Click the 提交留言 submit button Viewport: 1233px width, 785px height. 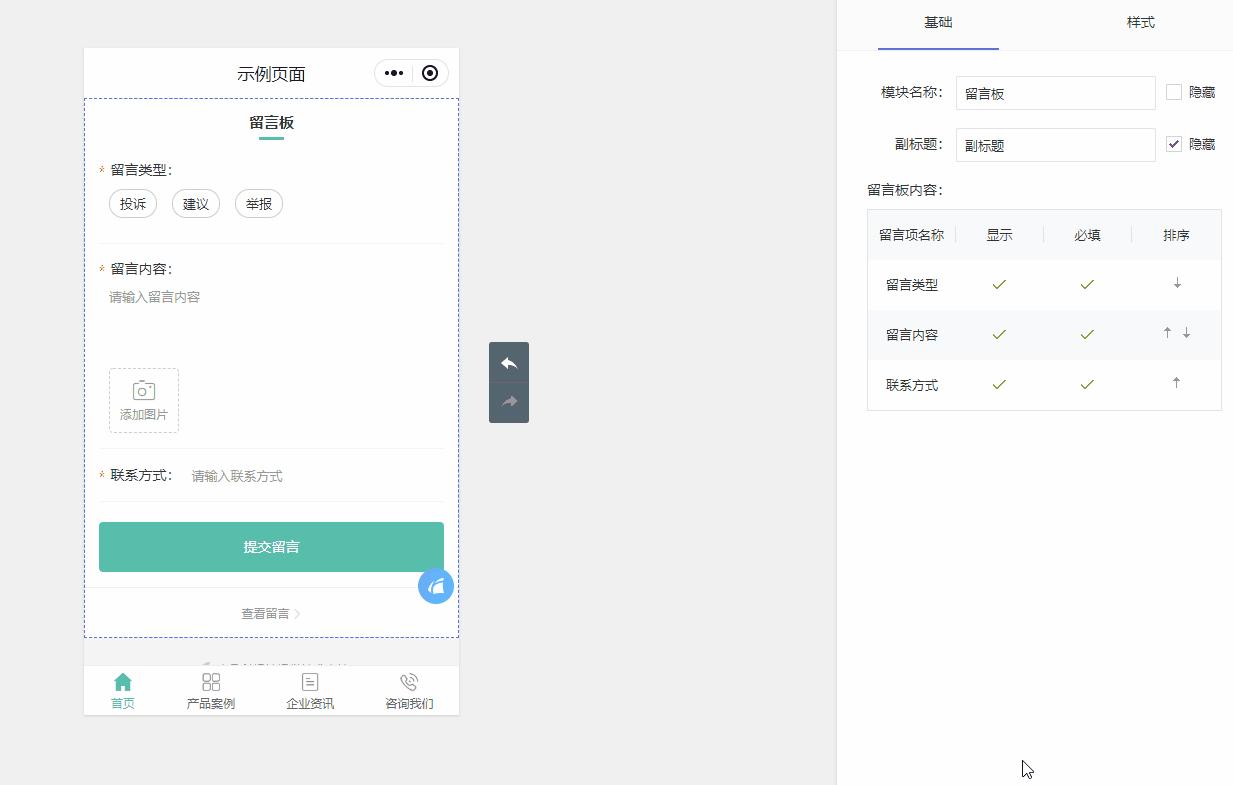271,547
